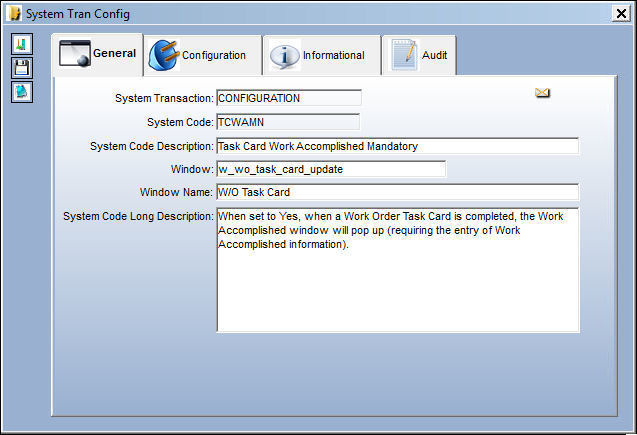Click the System Transaction label
The width and height of the screenshot is (637, 435).
[164, 98]
